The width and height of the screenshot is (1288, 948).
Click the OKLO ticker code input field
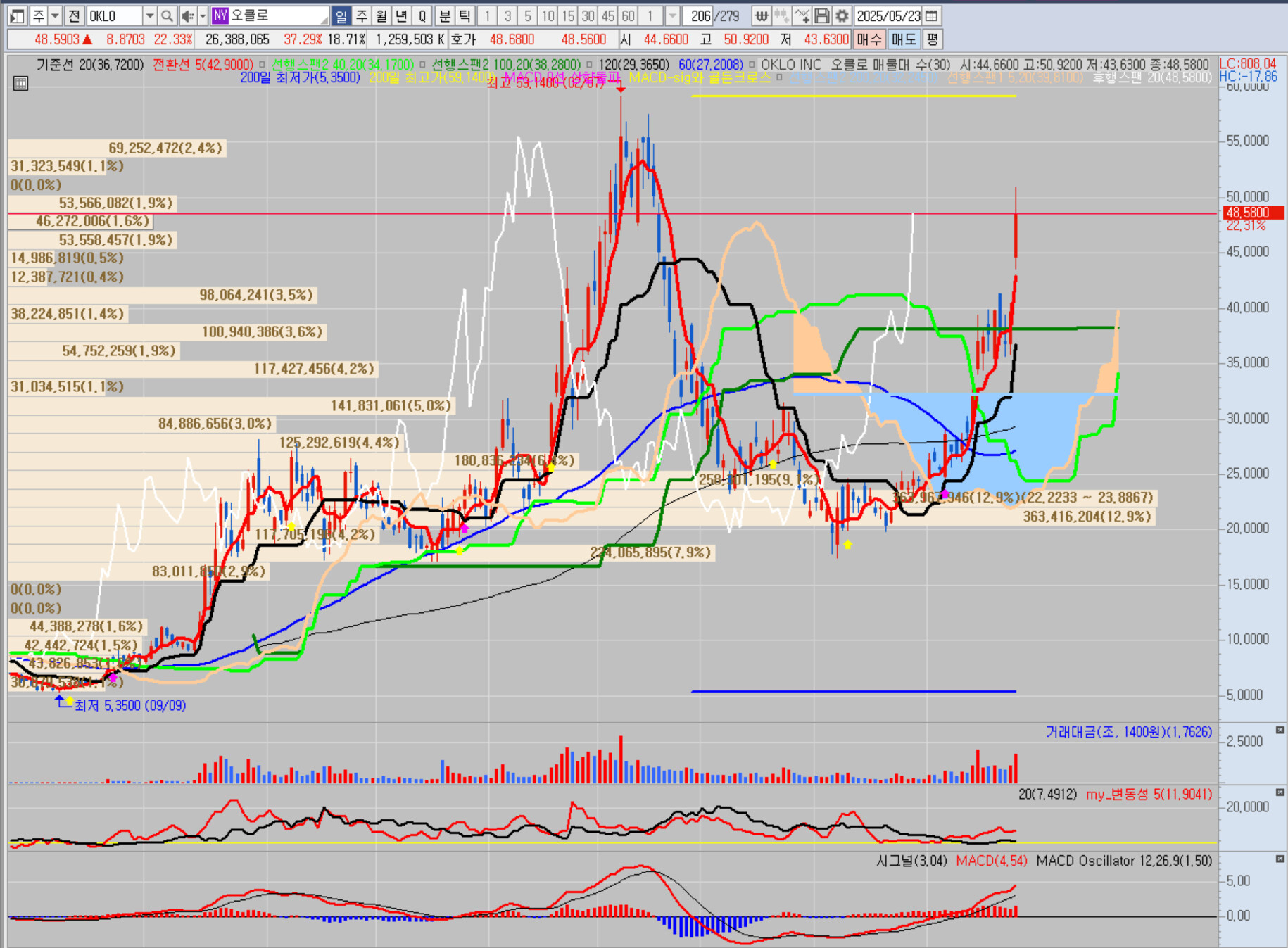coord(115,15)
